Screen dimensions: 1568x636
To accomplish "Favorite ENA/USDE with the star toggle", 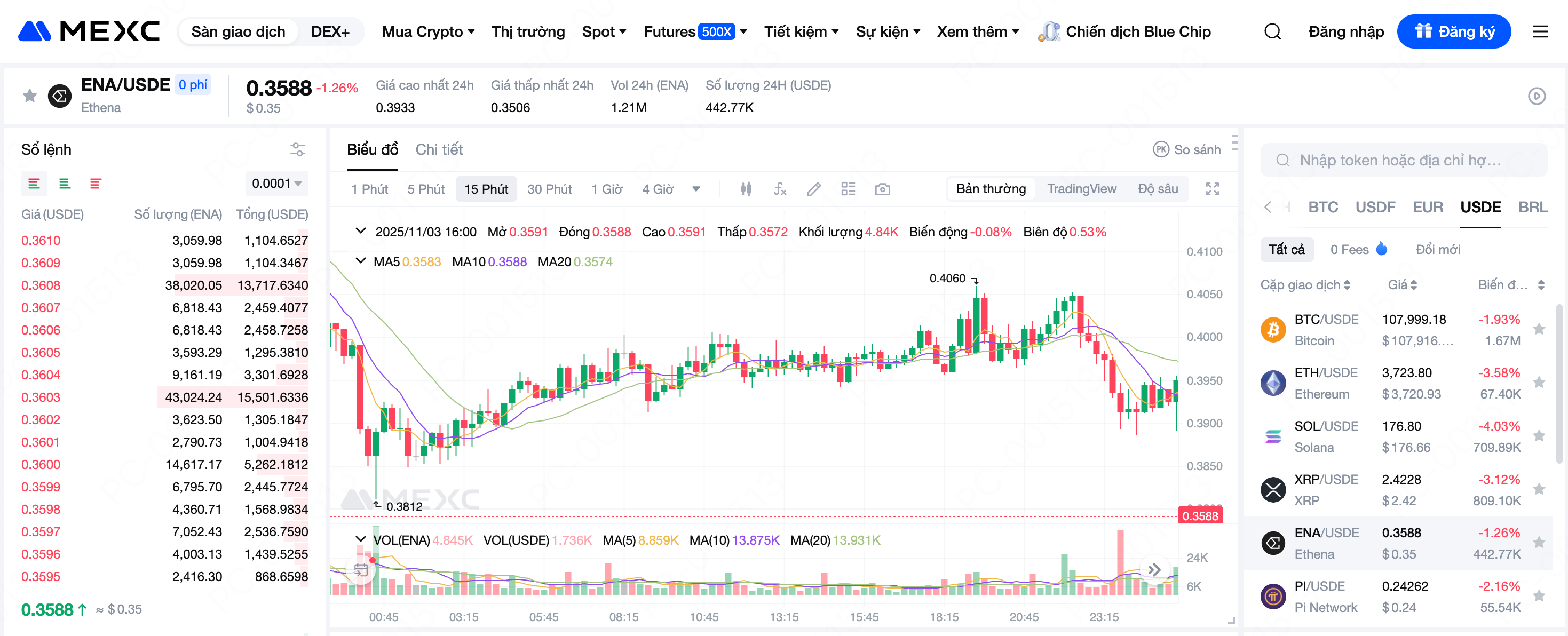I will click(x=30, y=96).
